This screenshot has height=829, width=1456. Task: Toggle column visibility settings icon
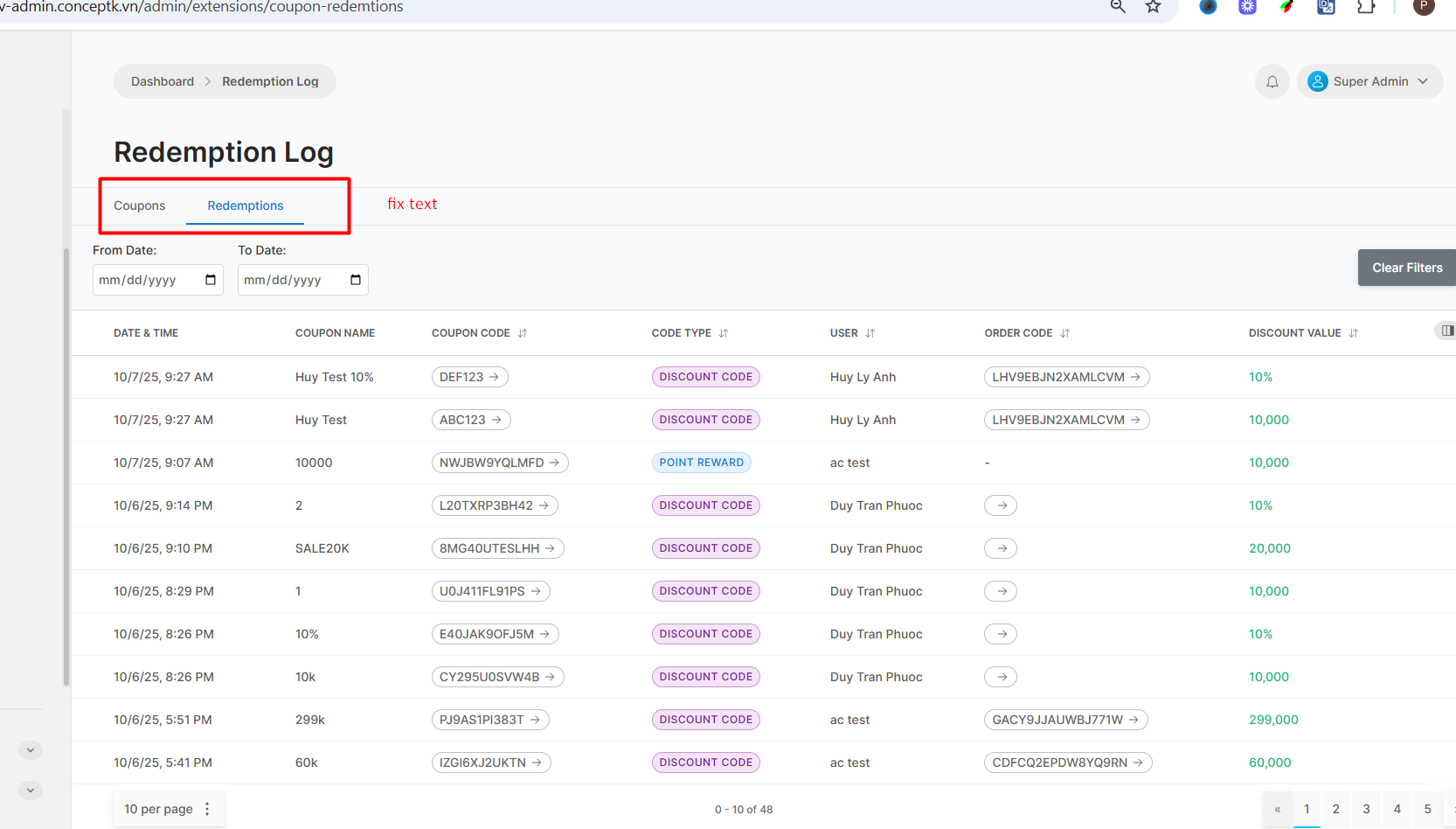(x=1446, y=331)
